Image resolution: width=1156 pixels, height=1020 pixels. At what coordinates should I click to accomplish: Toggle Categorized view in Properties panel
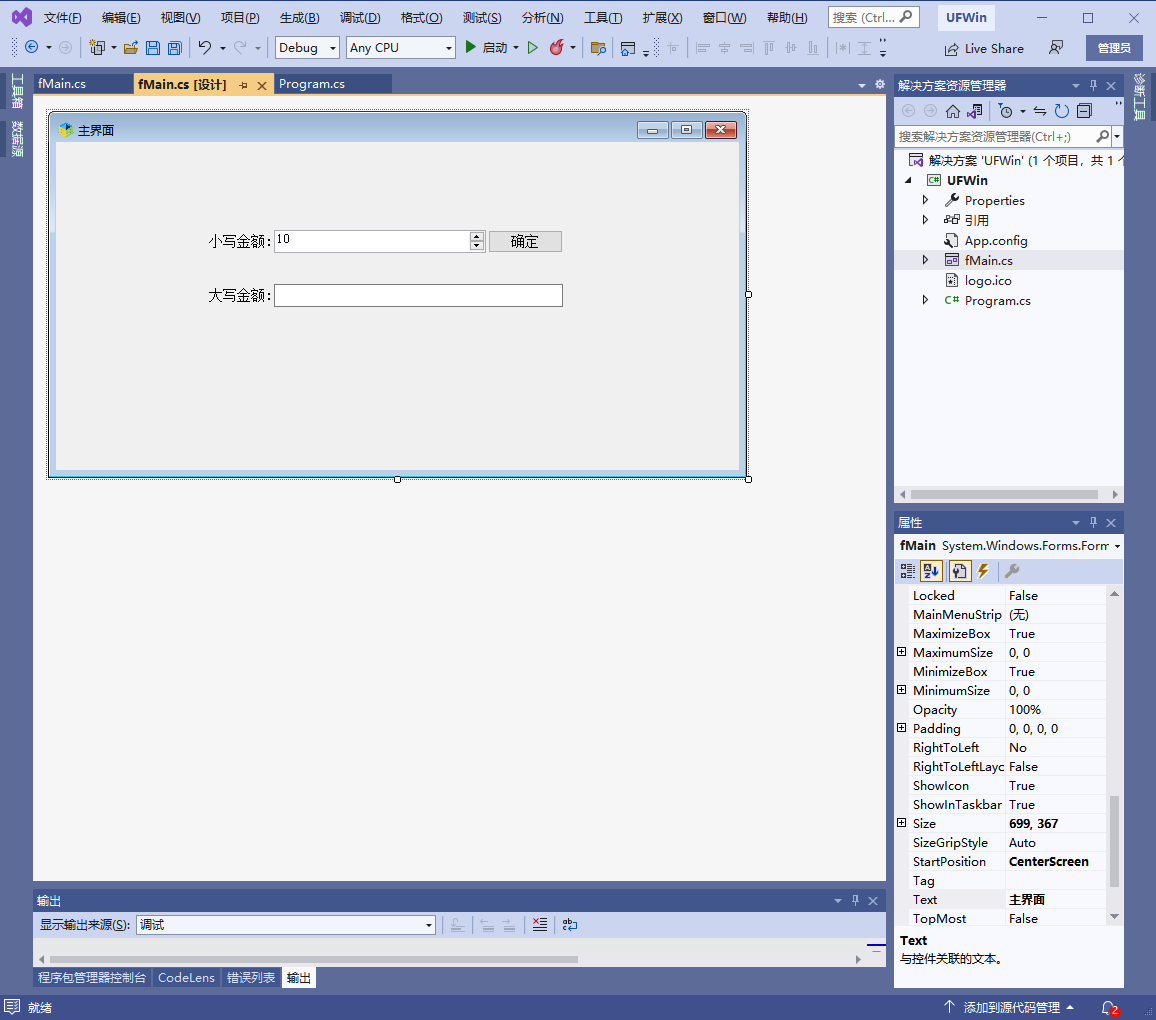pyautogui.click(x=908, y=571)
